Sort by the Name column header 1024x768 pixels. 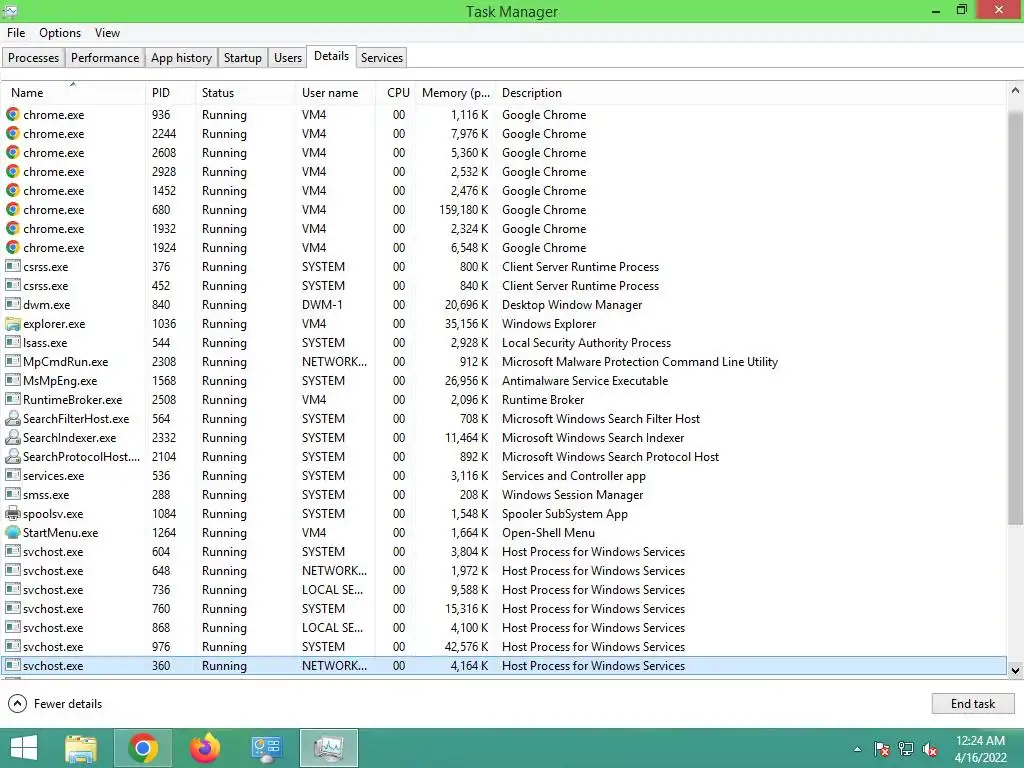click(73, 93)
